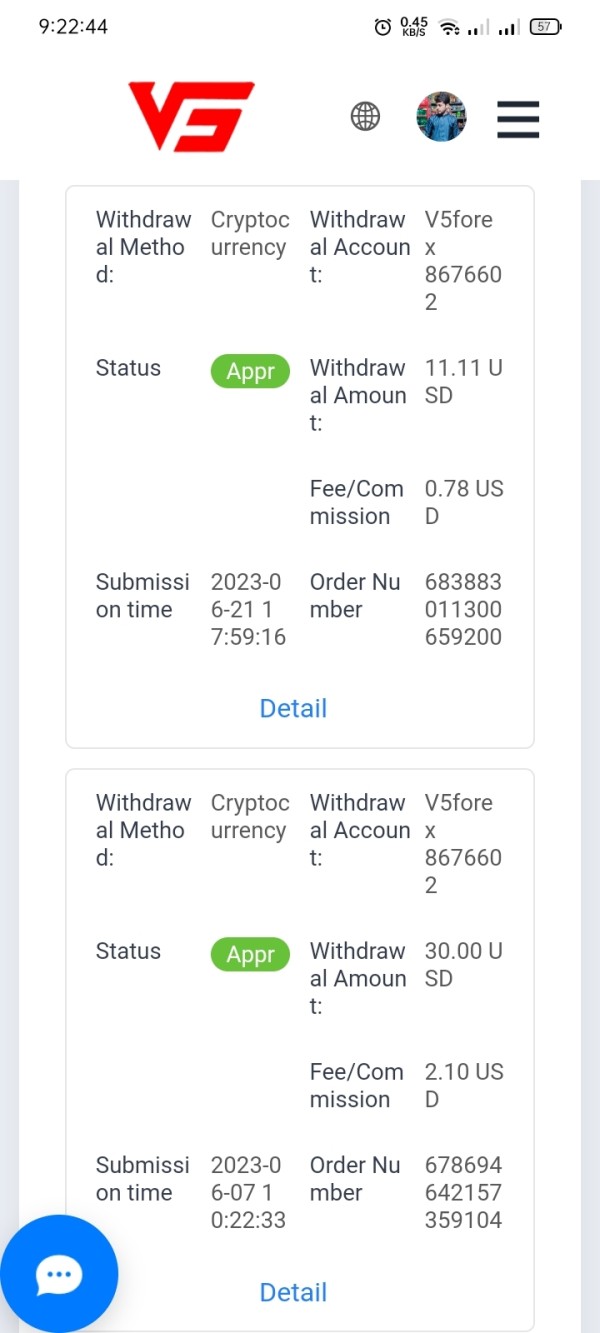This screenshot has height=1333, width=600.
Task: Open language selector globe icon
Action: (365, 116)
